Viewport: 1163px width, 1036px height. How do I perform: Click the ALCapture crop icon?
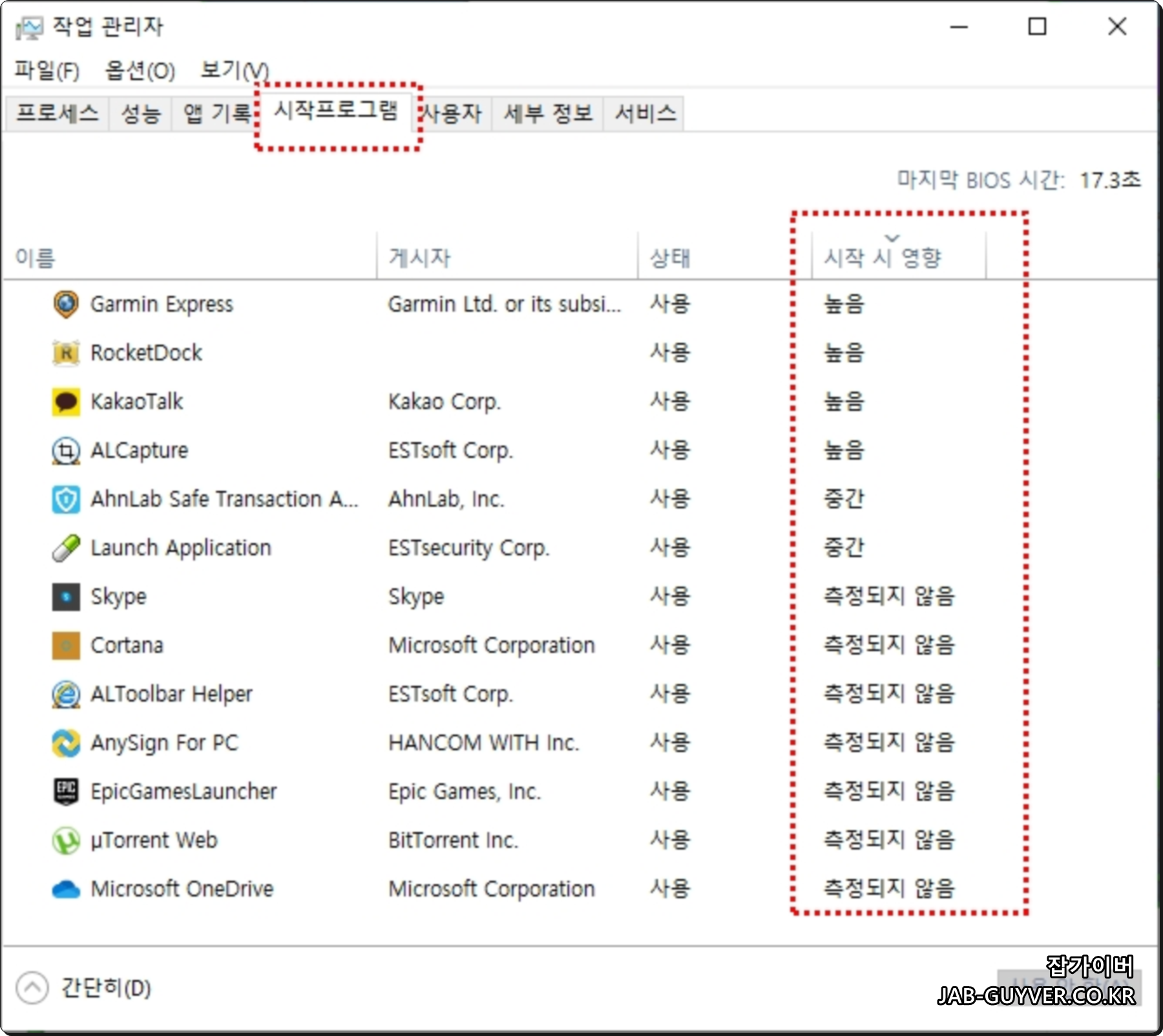point(66,450)
